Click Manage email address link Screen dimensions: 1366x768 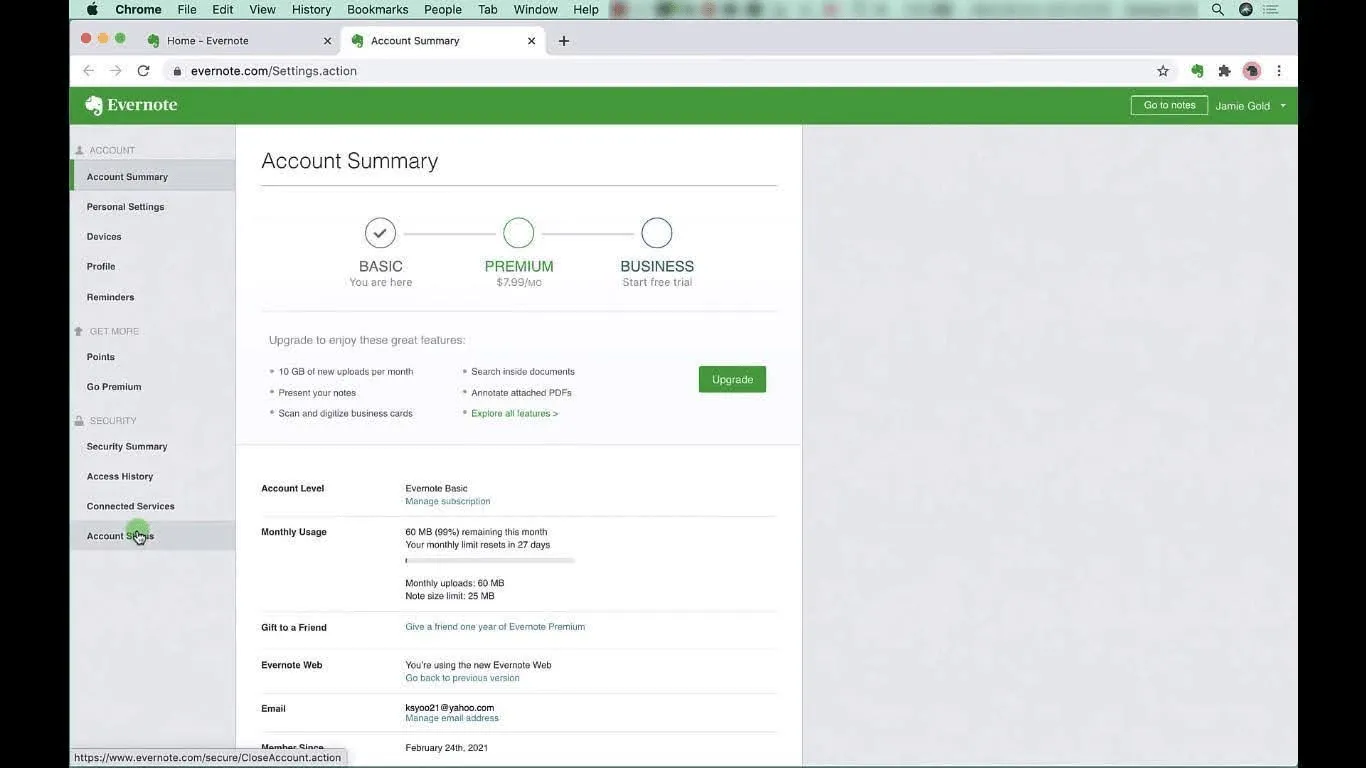coord(452,718)
